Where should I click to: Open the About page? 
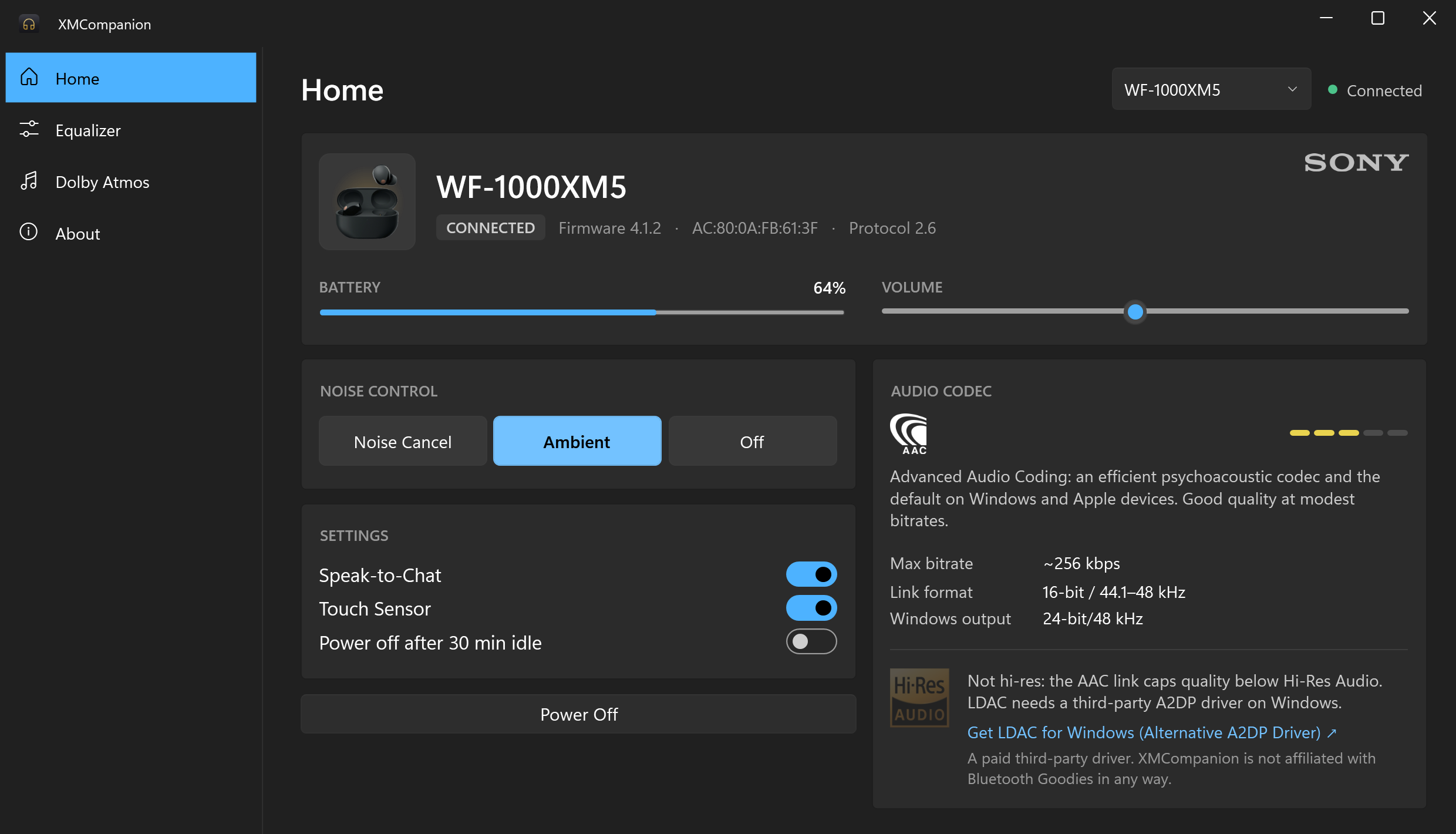(x=131, y=233)
